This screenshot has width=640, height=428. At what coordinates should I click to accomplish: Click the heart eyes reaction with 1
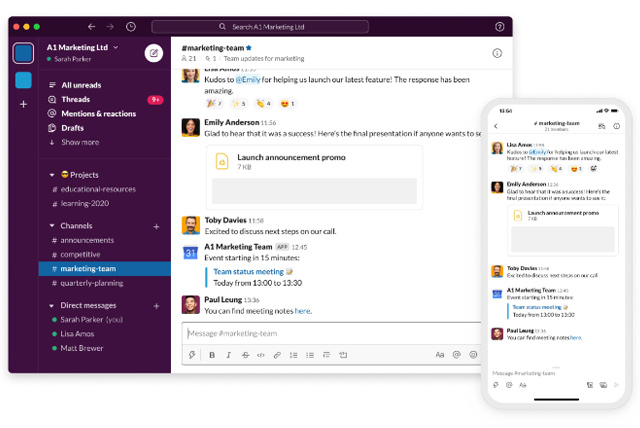287,104
